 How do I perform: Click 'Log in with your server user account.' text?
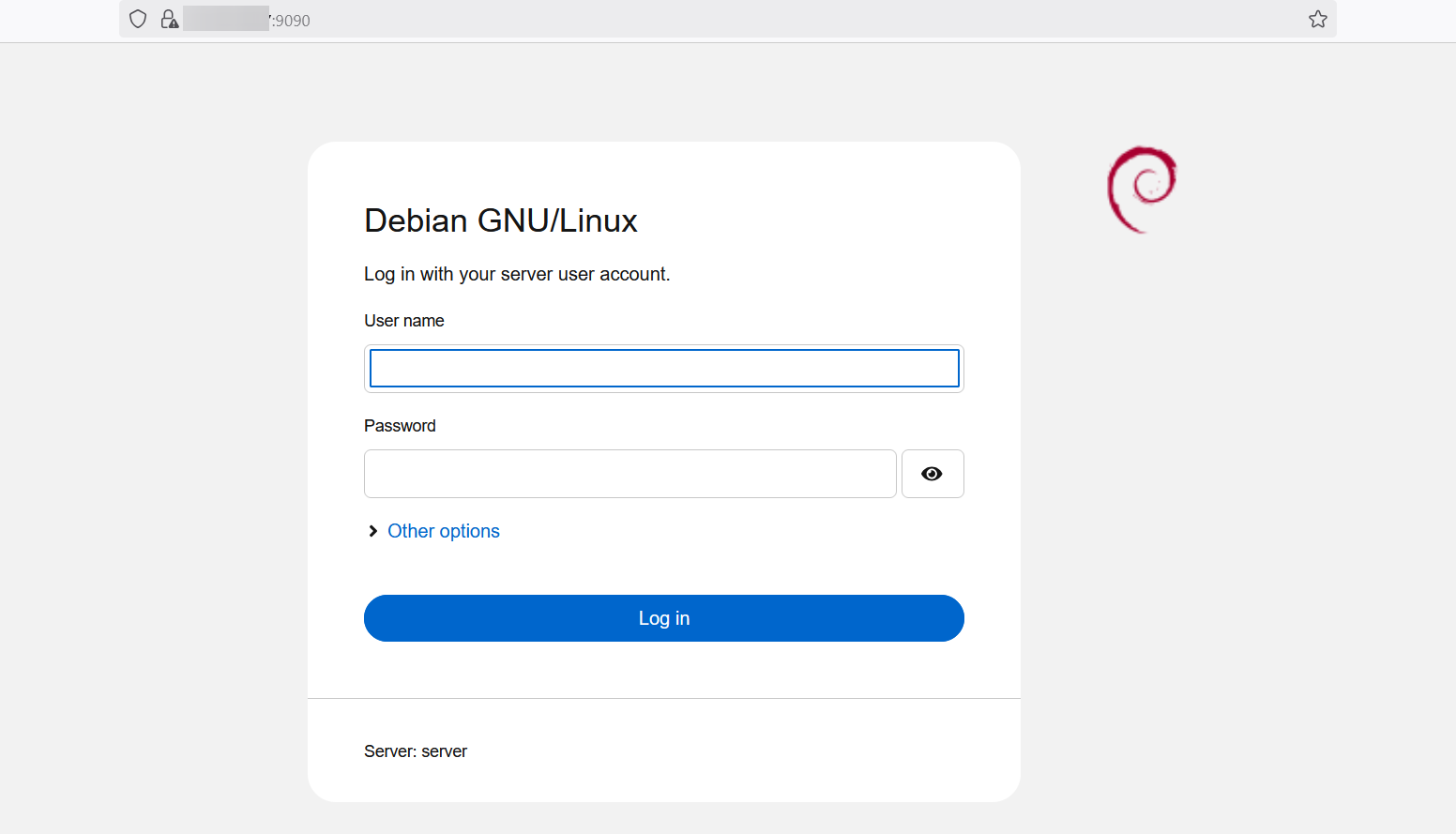pos(517,274)
